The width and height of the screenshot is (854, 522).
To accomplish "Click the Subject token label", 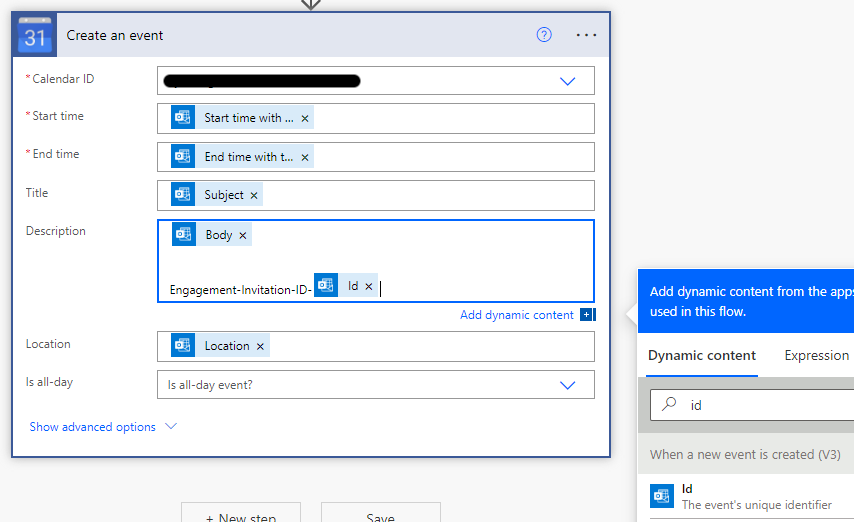I will [x=223, y=195].
